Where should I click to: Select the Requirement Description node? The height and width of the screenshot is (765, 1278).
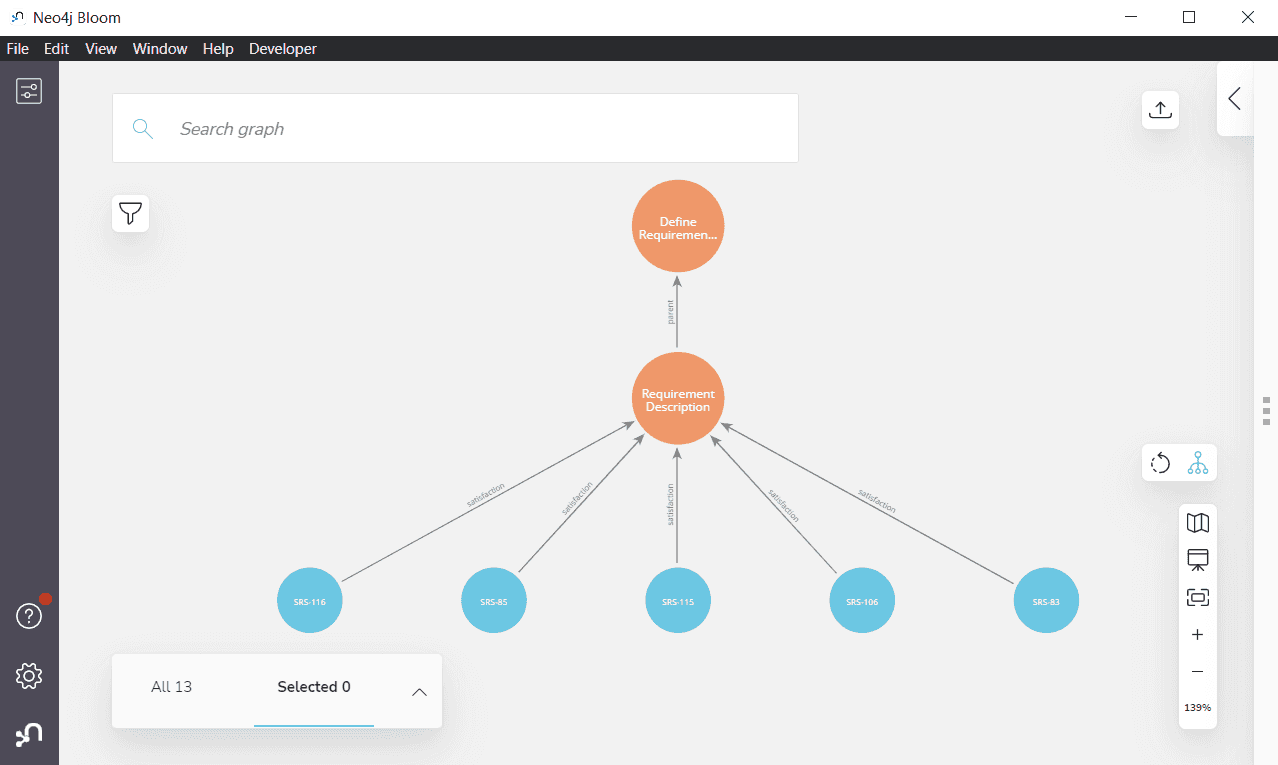(x=678, y=399)
